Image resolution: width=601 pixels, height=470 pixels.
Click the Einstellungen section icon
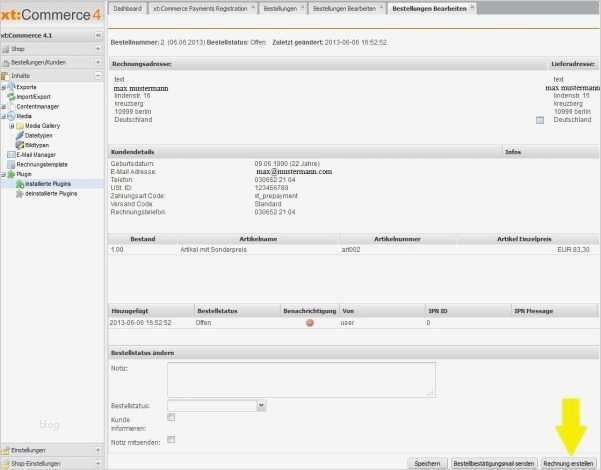coord(5,450)
